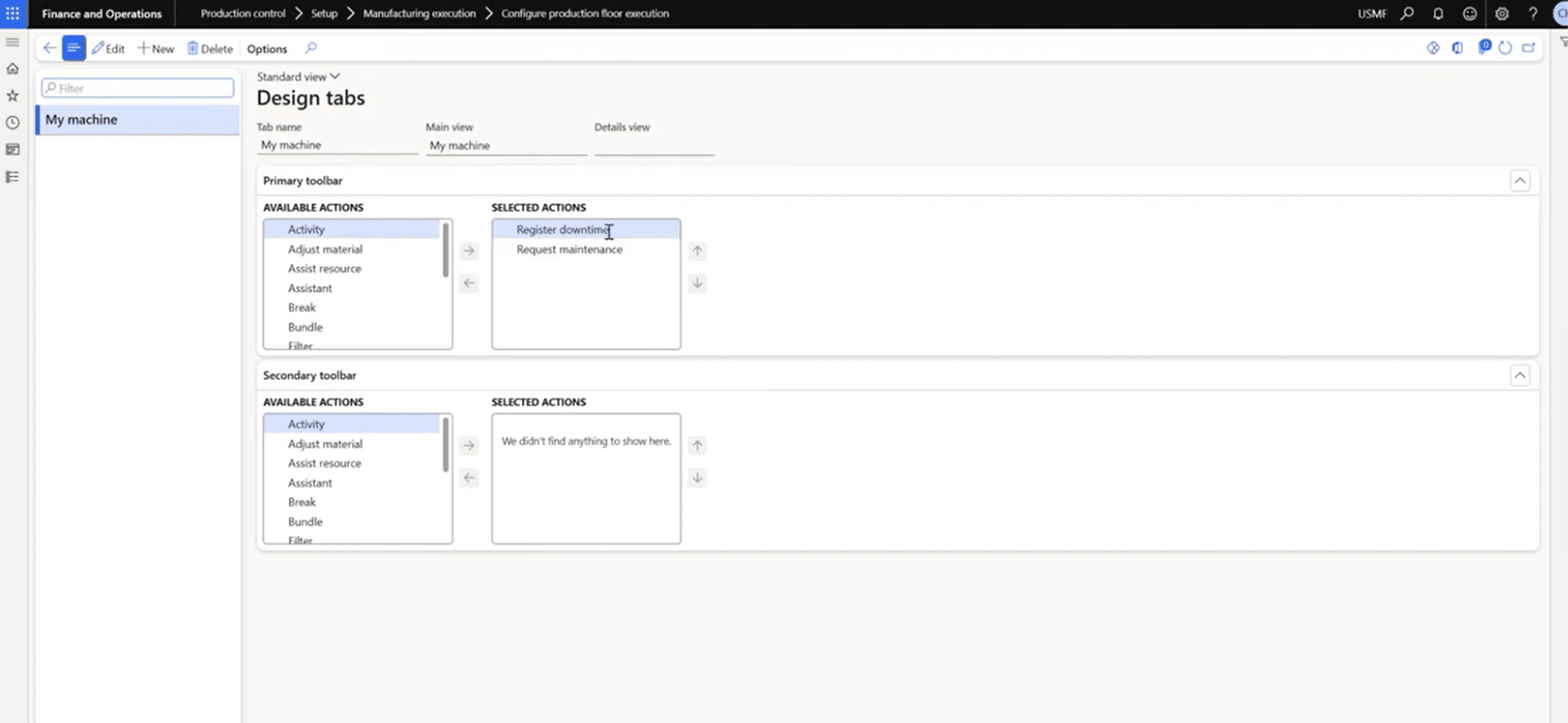Viewport: 1568px width, 723px height.
Task: Click the back arrow in the toolbar
Action: [x=49, y=48]
